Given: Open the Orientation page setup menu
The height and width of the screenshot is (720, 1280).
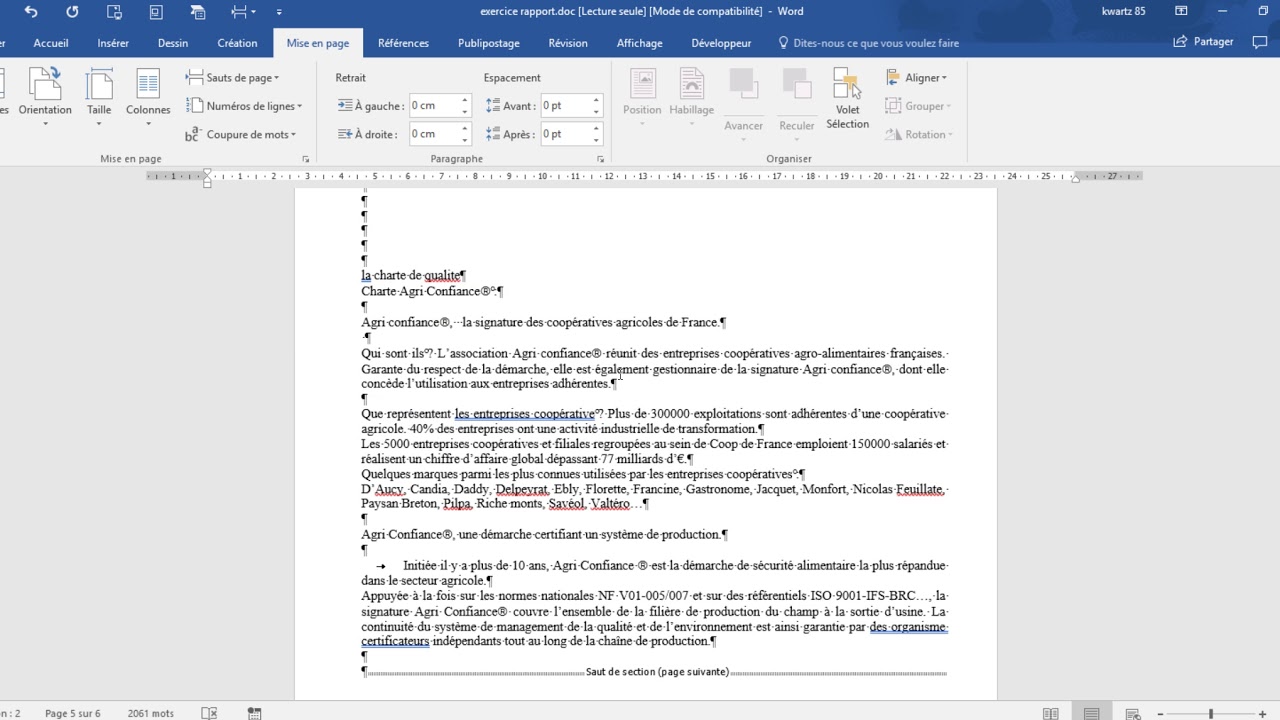Looking at the screenshot, I should (45, 98).
